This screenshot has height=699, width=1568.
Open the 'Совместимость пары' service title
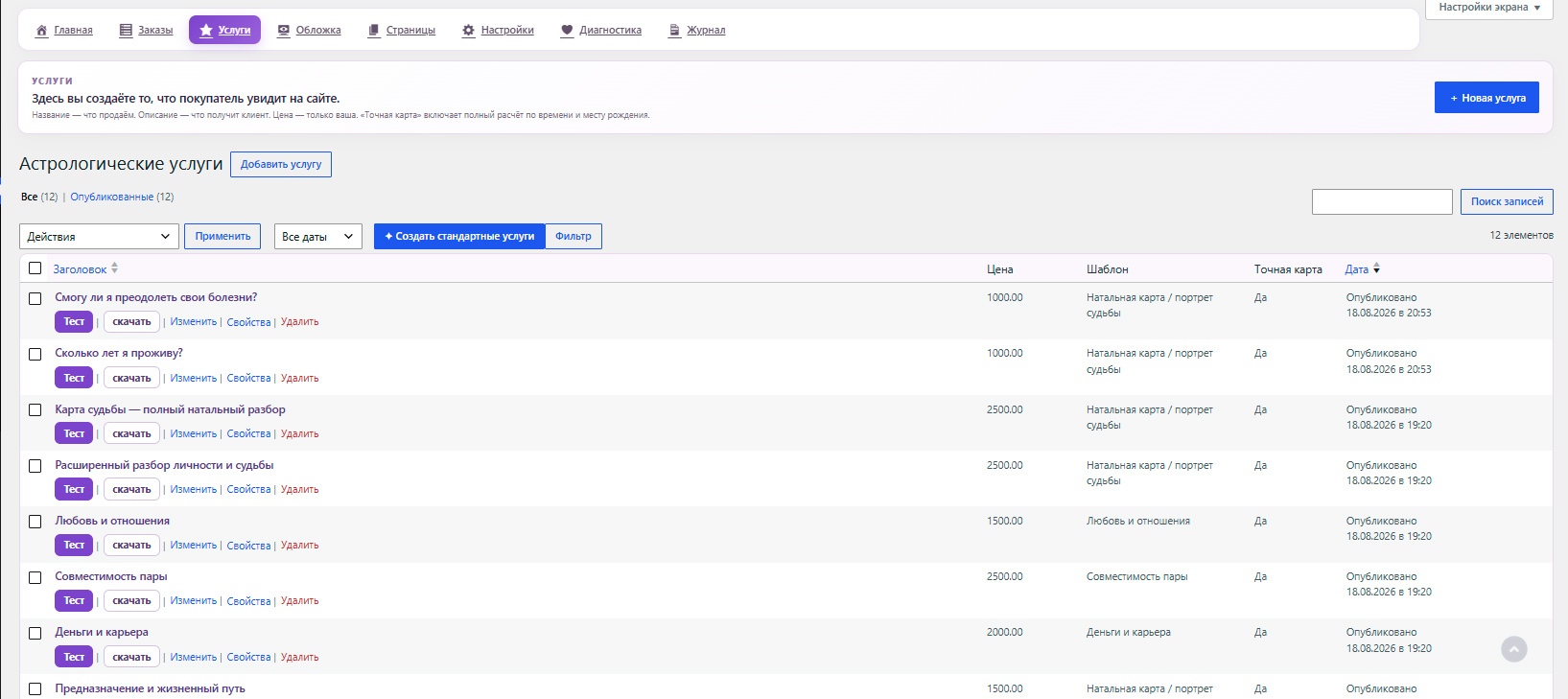(111, 576)
